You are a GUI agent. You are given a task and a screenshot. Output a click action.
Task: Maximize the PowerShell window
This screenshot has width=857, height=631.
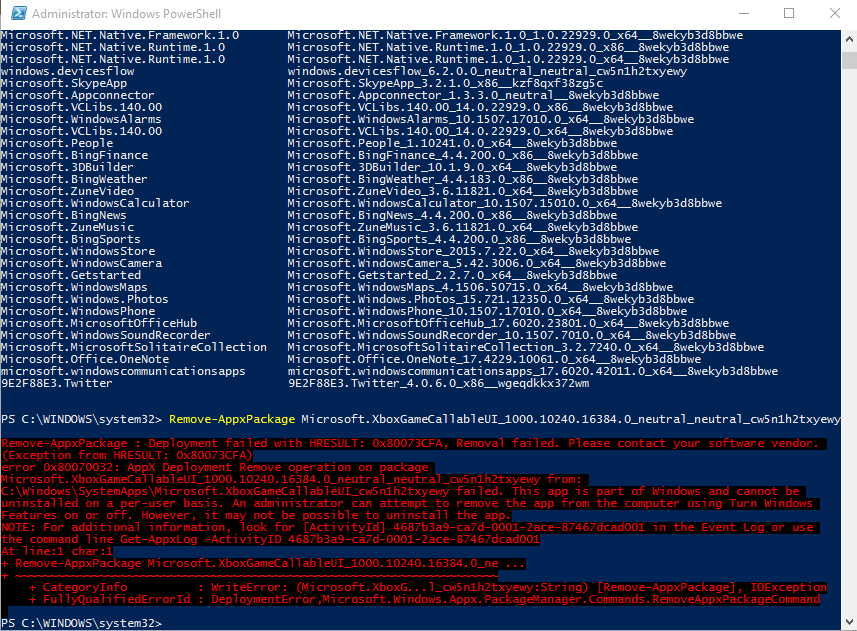(x=789, y=13)
